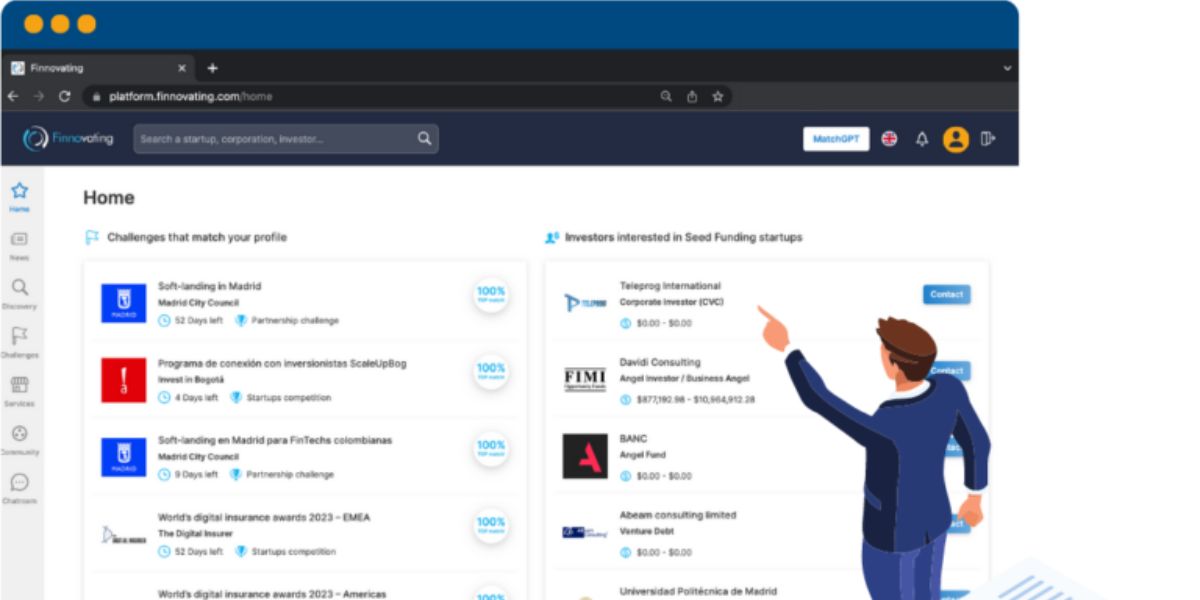Image resolution: width=1200 pixels, height=600 pixels.
Task: Click the 'Challenges that match your profile' heading
Action: [x=197, y=238]
